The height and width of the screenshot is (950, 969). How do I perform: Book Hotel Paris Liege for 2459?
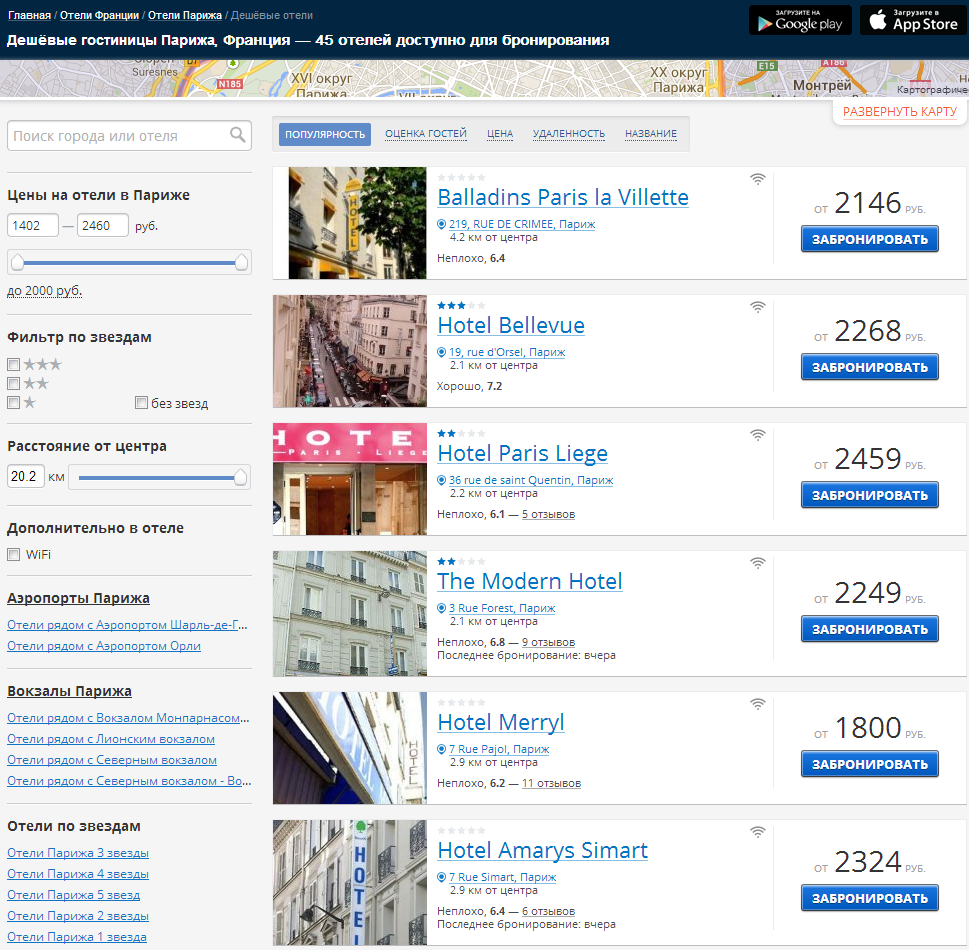pos(870,495)
